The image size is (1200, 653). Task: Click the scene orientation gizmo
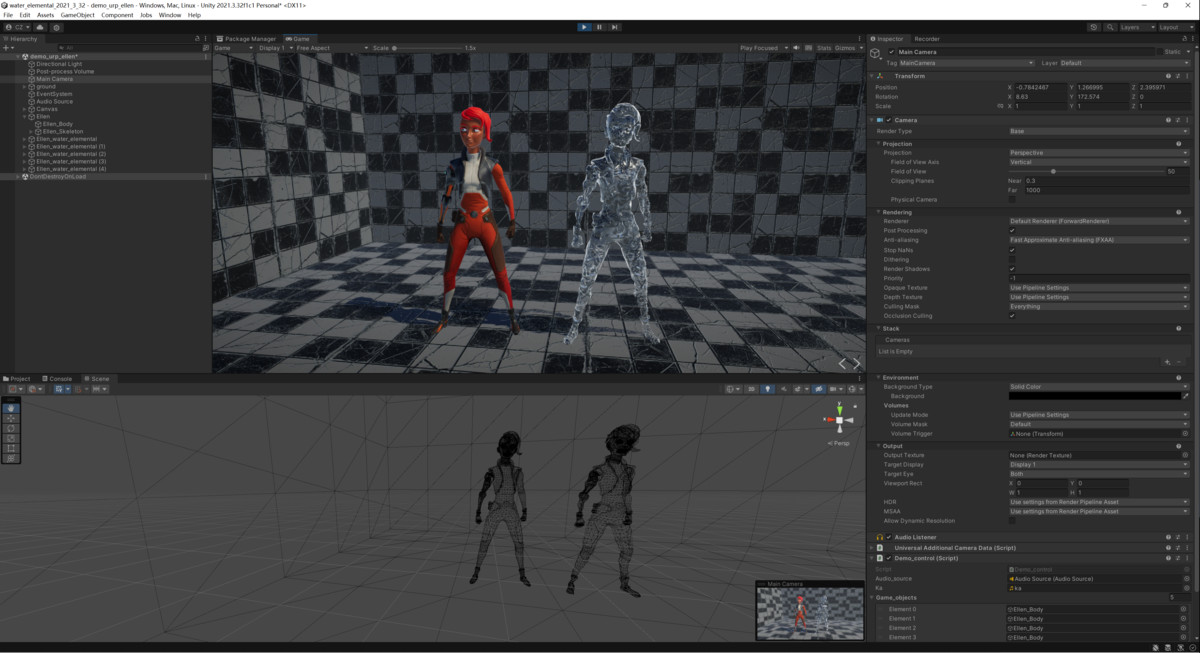coord(838,420)
